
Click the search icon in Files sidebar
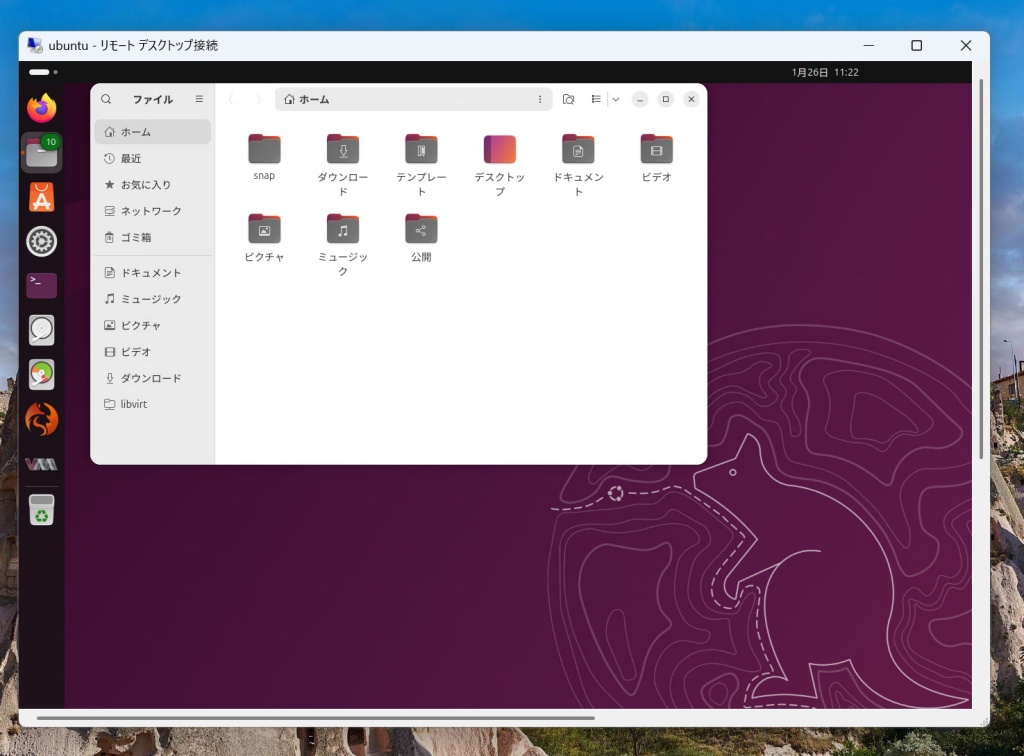[106, 99]
